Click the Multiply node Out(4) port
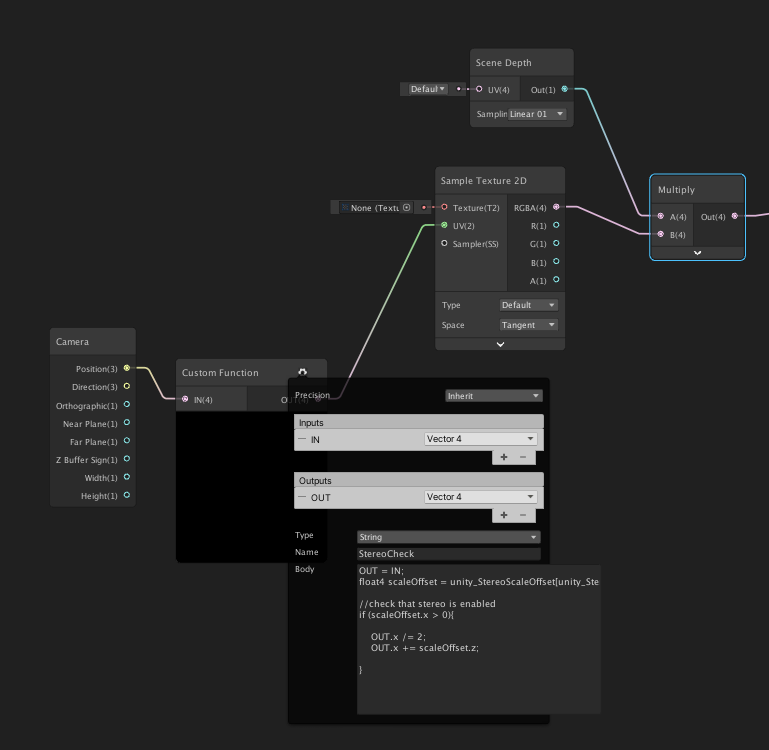 point(735,216)
